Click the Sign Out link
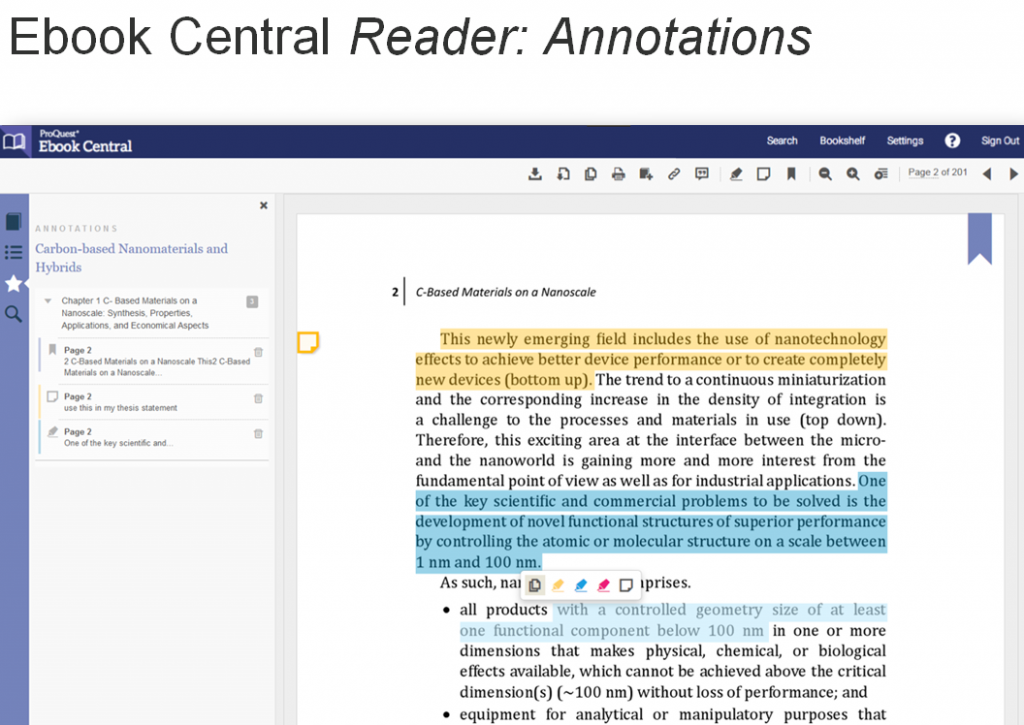This screenshot has height=725, width=1024. 1000,141
